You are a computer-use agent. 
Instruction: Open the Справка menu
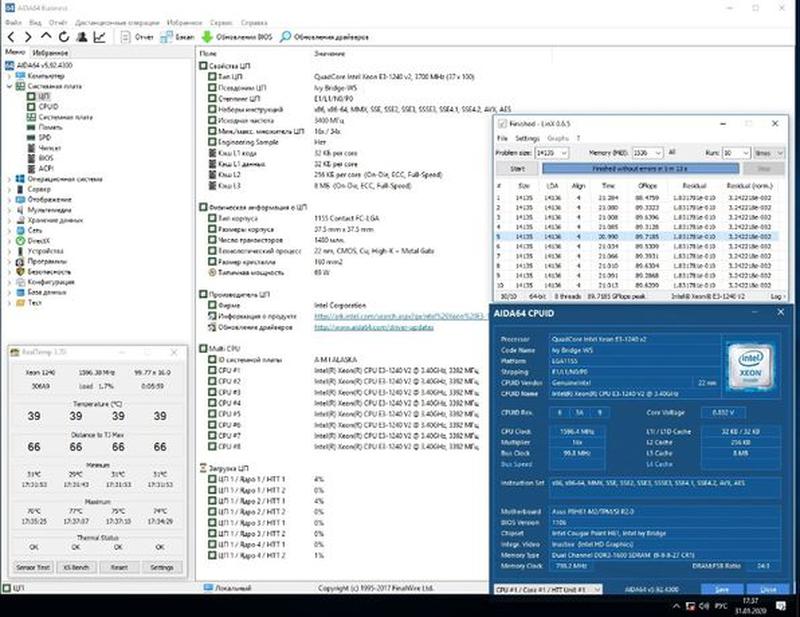[254, 22]
